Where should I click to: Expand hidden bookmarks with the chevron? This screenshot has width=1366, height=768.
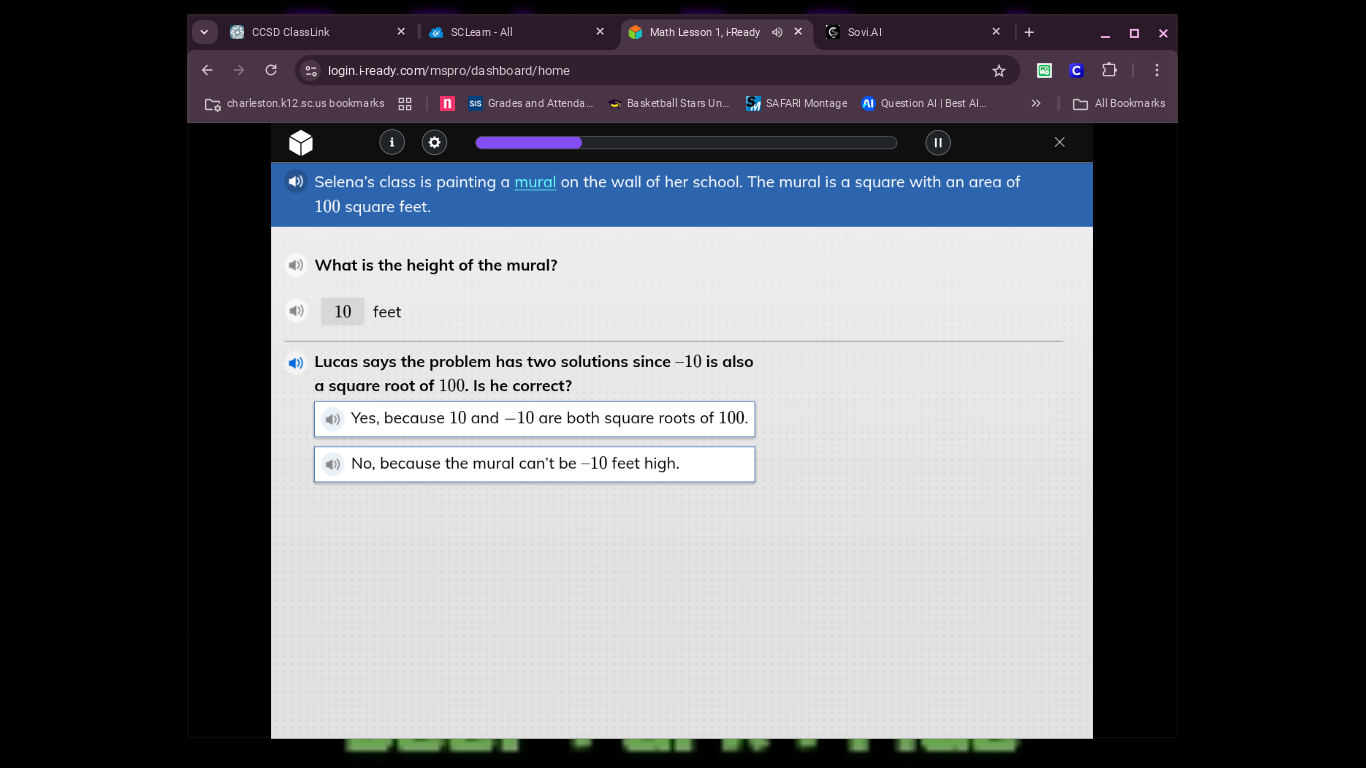point(1036,103)
